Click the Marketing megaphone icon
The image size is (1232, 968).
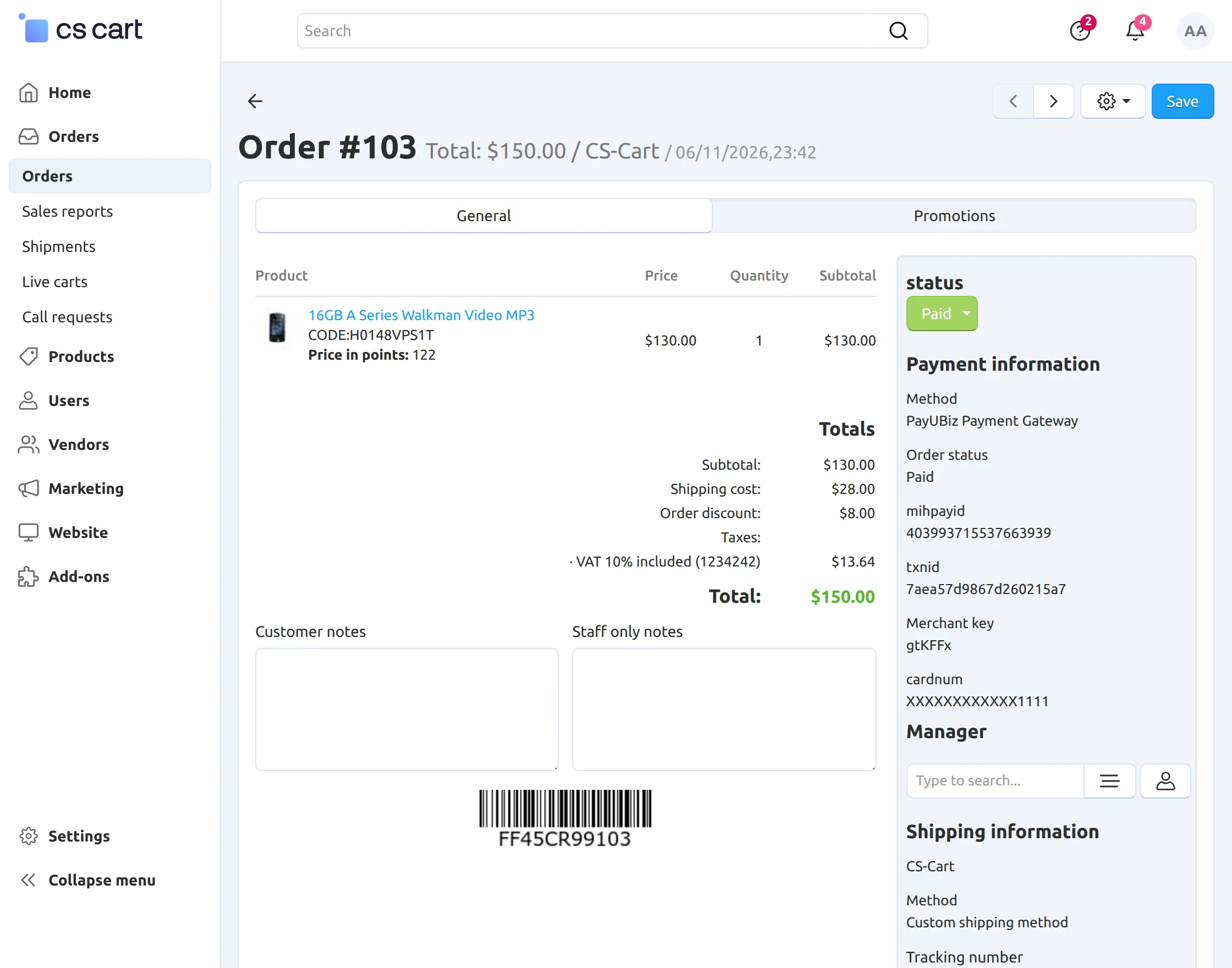(x=29, y=488)
